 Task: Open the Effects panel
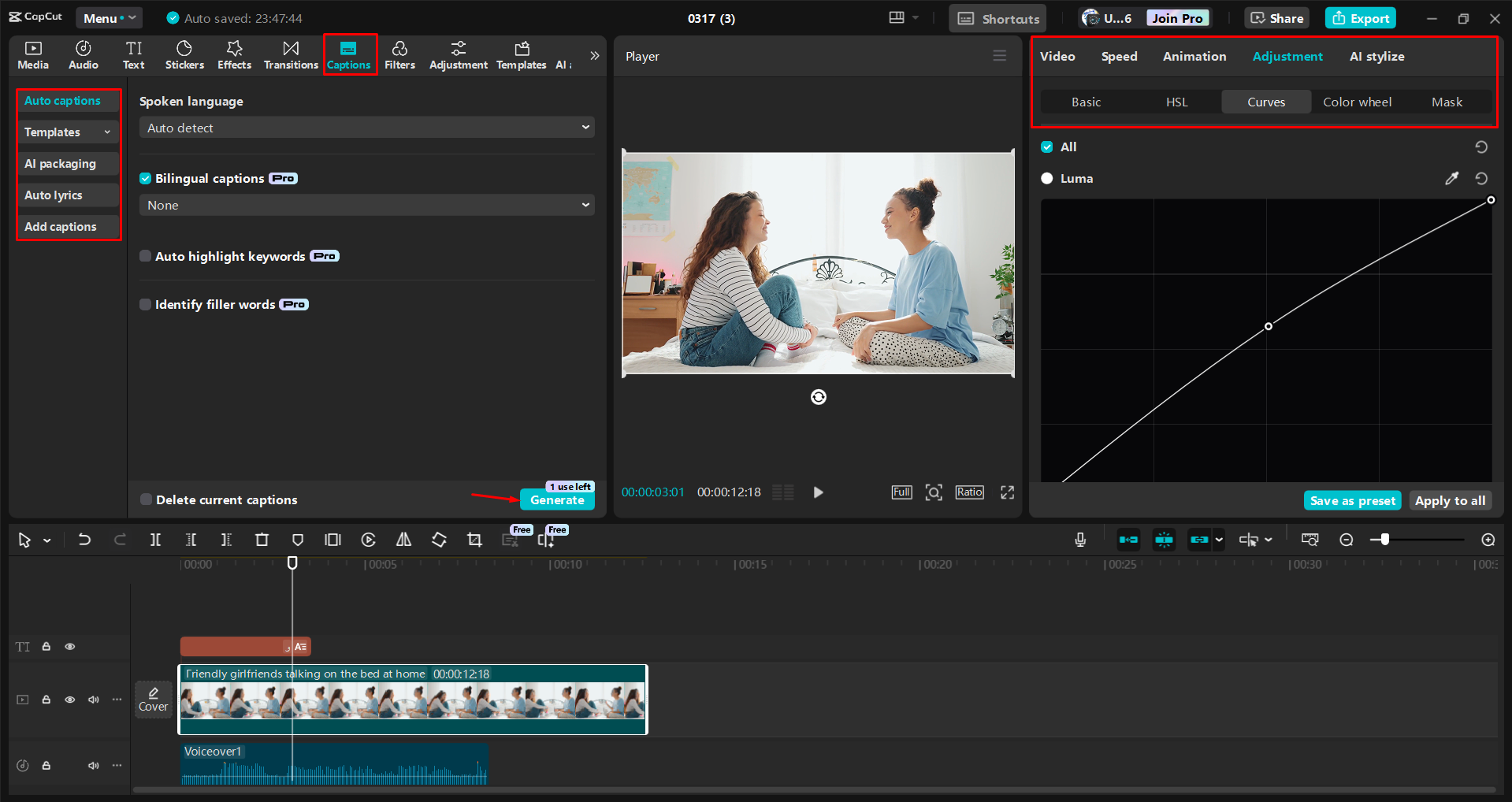pos(234,54)
